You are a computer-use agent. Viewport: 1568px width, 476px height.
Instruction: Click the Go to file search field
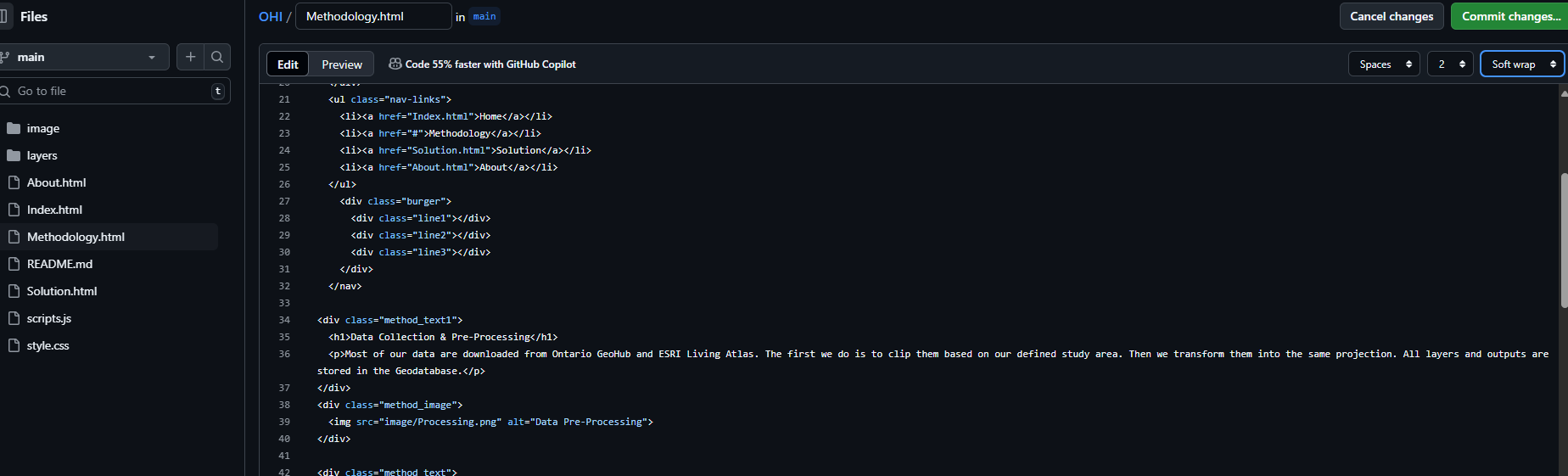pyautogui.click(x=115, y=91)
